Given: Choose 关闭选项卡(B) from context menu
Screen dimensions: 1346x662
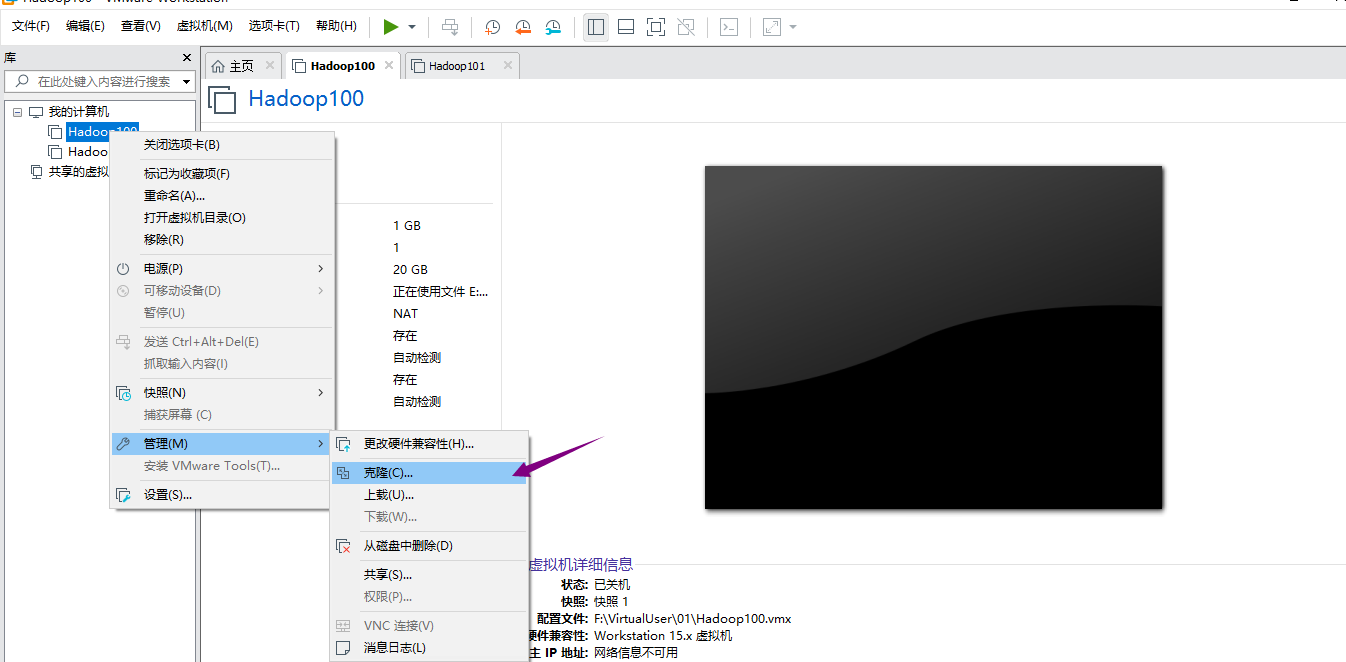Looking at the screenshot, I should point(222,145).
